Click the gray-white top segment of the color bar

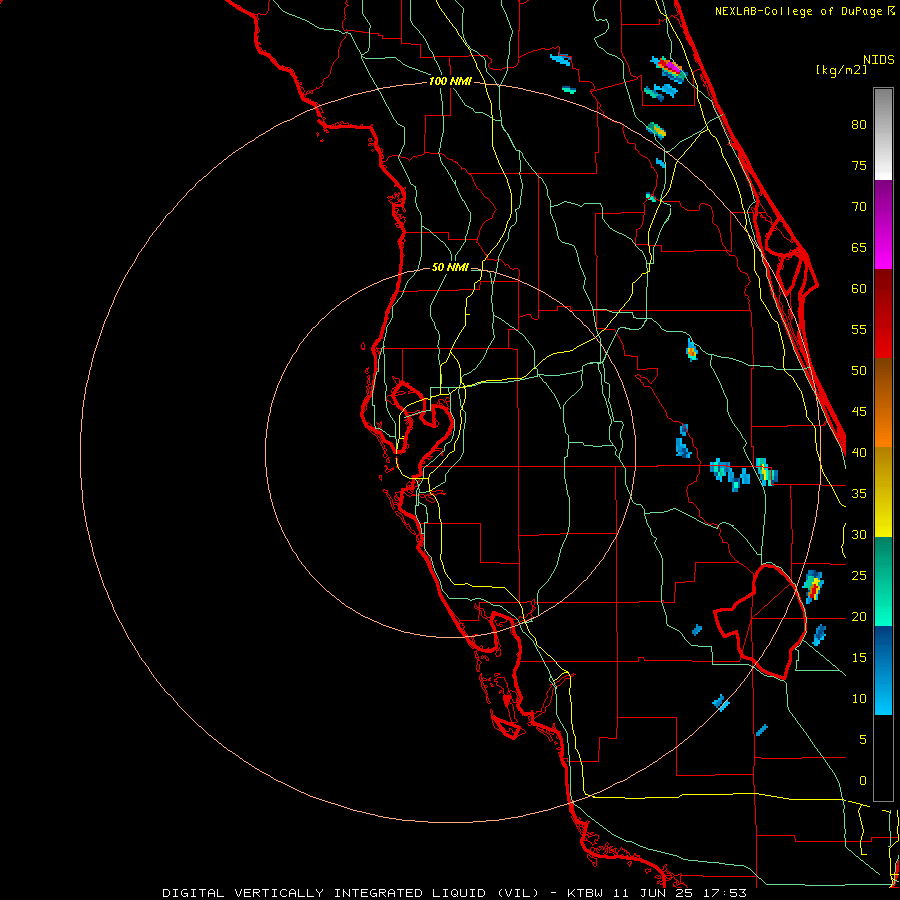click(x=883, y=134)
